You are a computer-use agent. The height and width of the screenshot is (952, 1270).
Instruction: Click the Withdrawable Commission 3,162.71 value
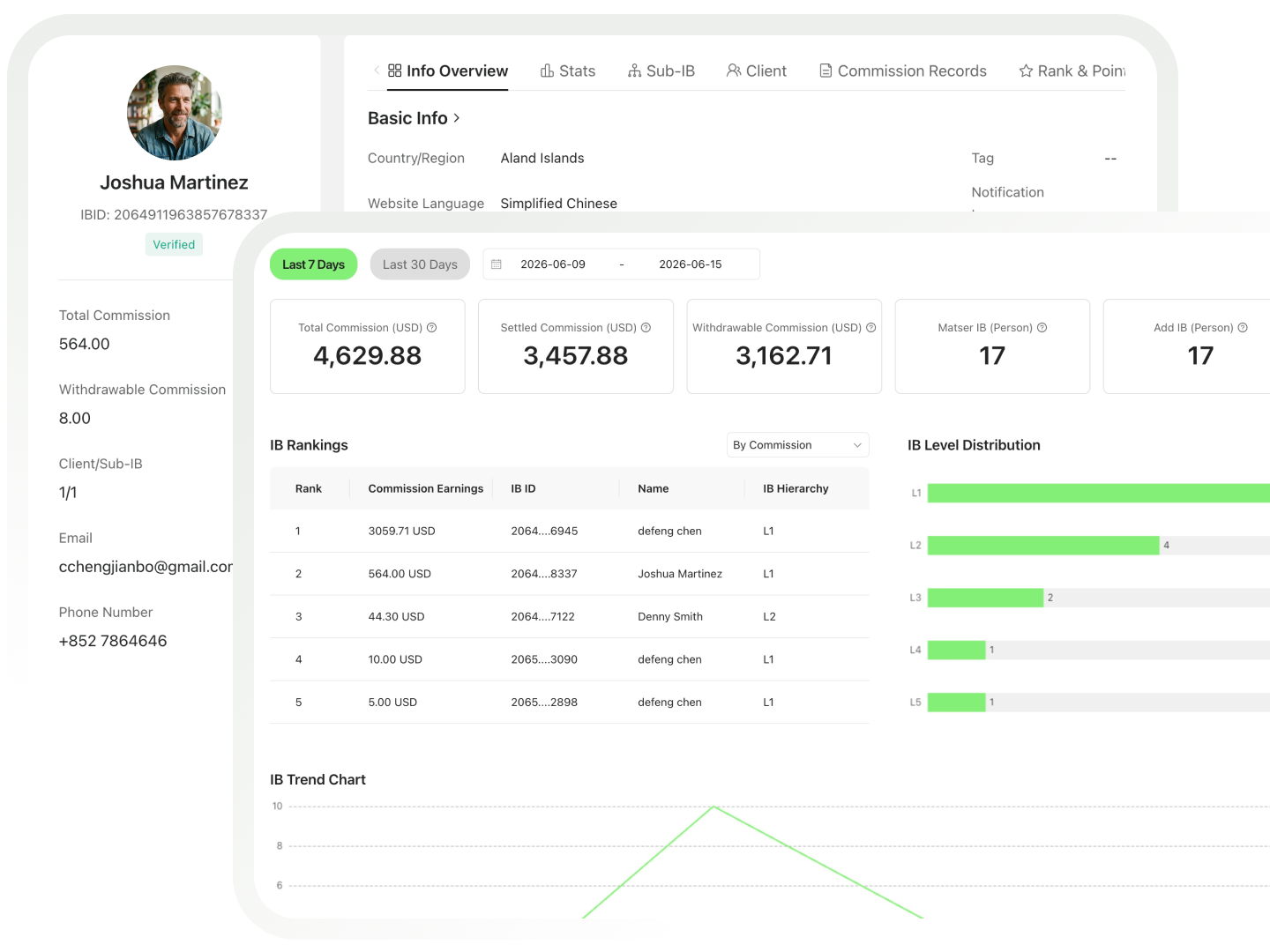pos(784,355)
